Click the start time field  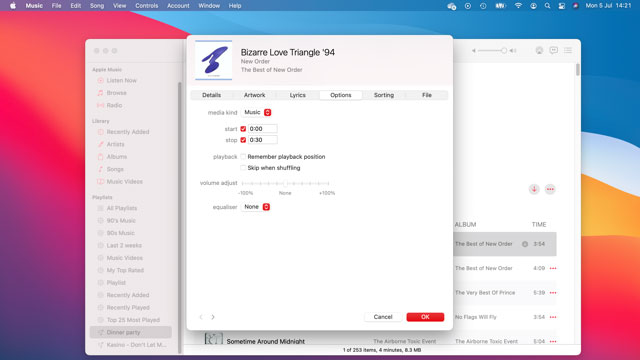[262, 129]
